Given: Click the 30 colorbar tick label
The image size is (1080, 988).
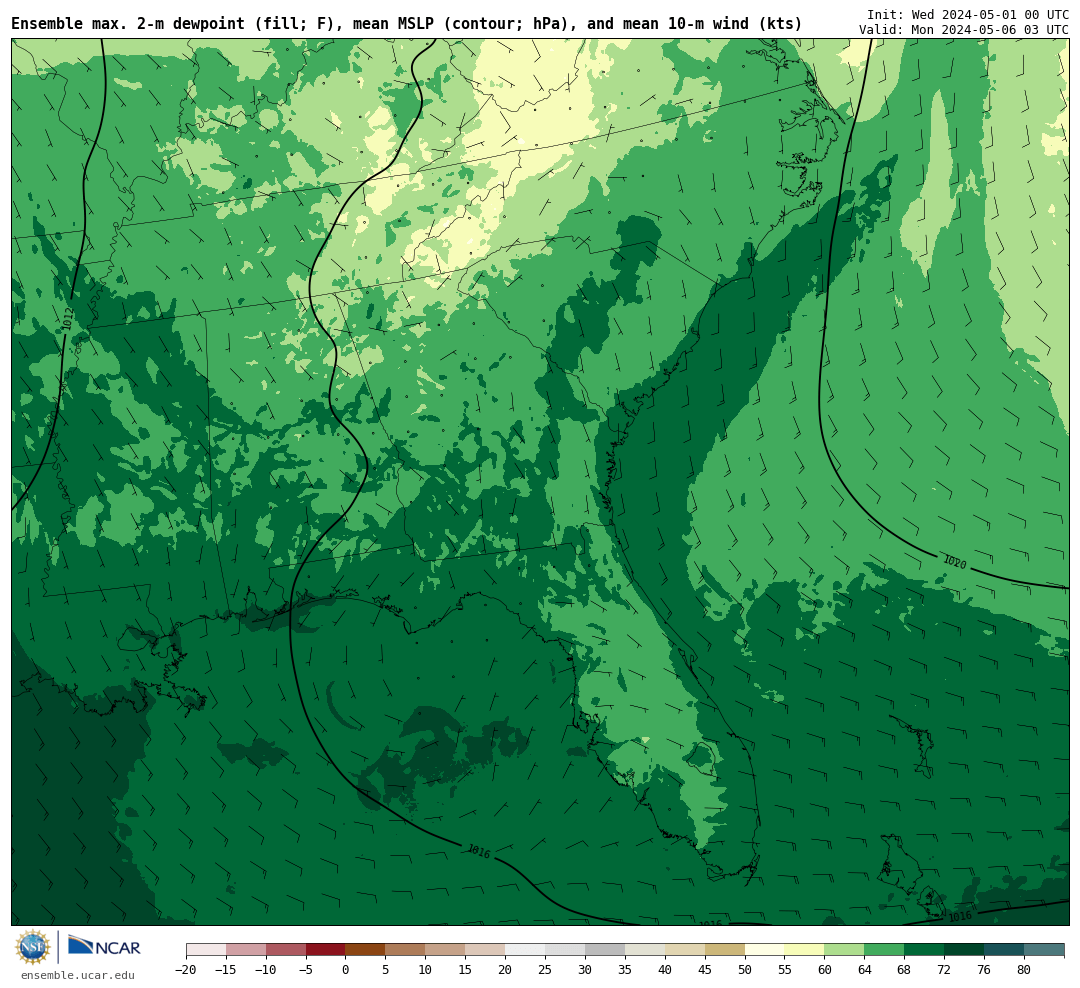Looking at the screenshot, I should pos(585,969).
